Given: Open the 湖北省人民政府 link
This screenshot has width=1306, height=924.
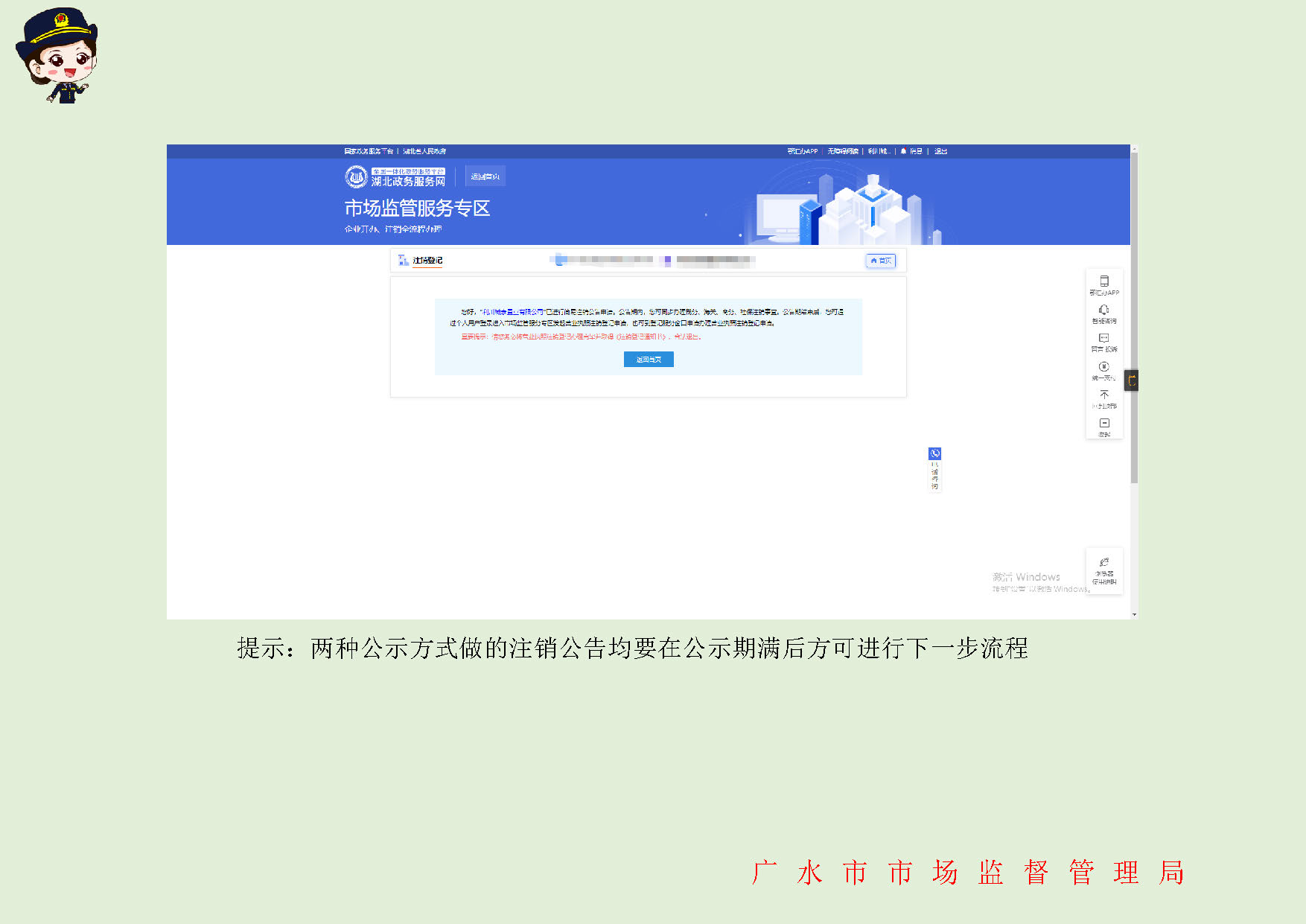Looking at the screenshot, I should point(424,151).
